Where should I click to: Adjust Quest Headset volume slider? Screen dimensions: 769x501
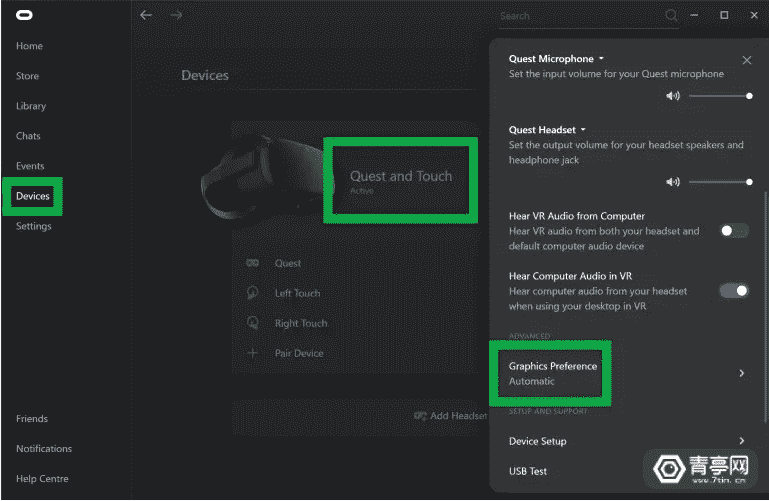(x=720, y=182)
